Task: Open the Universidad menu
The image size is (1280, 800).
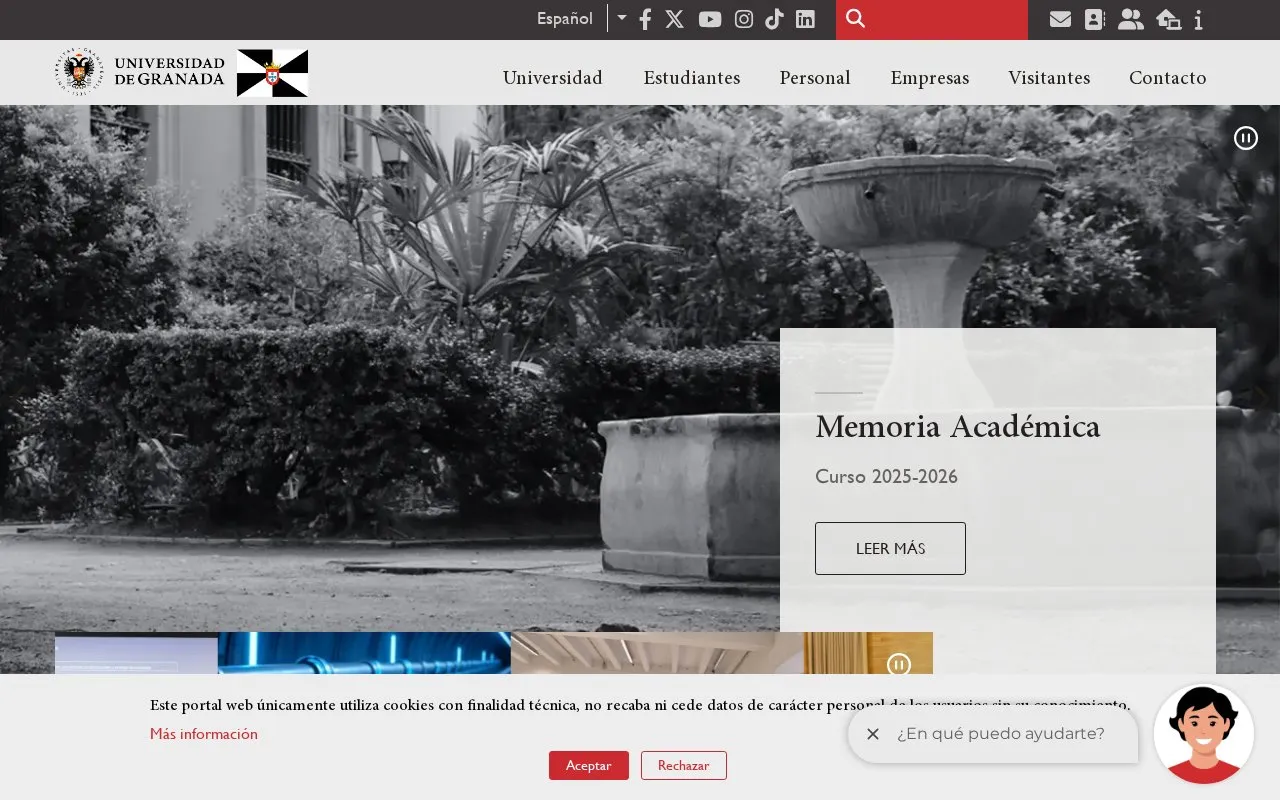Action: [x=553, y=78]
